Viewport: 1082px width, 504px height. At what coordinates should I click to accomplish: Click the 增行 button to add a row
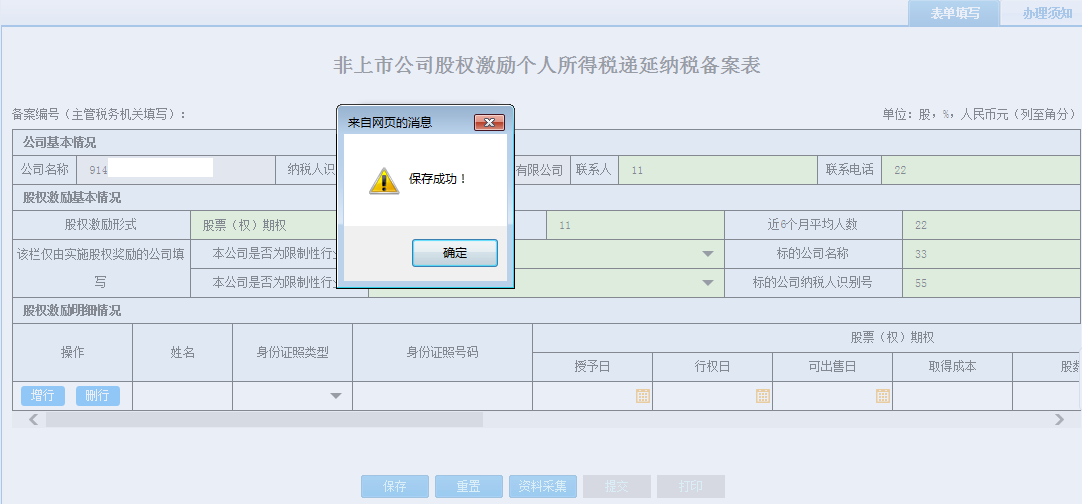pos(42,396)
